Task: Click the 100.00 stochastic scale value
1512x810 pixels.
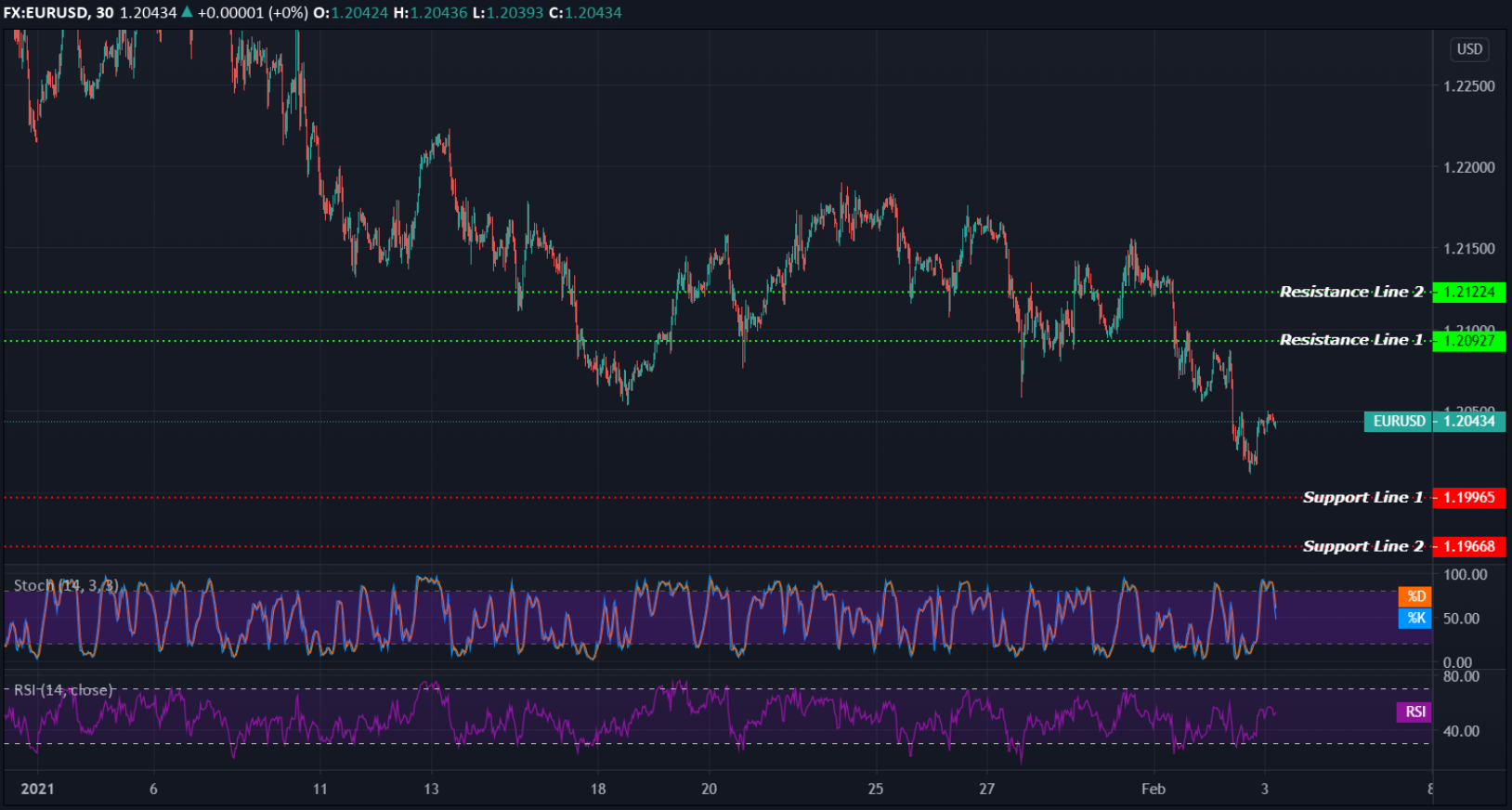Action: pyautogui.click(x=1466, y=575)
